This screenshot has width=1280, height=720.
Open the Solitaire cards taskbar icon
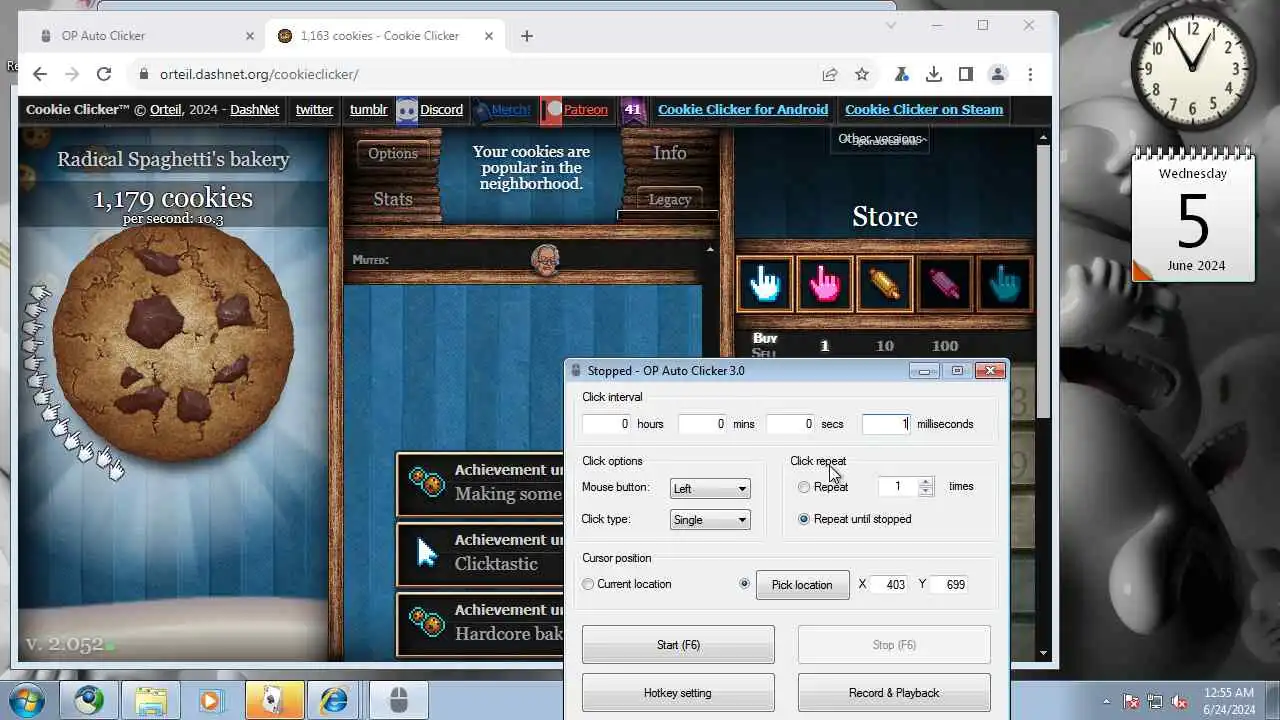[275, 700]
